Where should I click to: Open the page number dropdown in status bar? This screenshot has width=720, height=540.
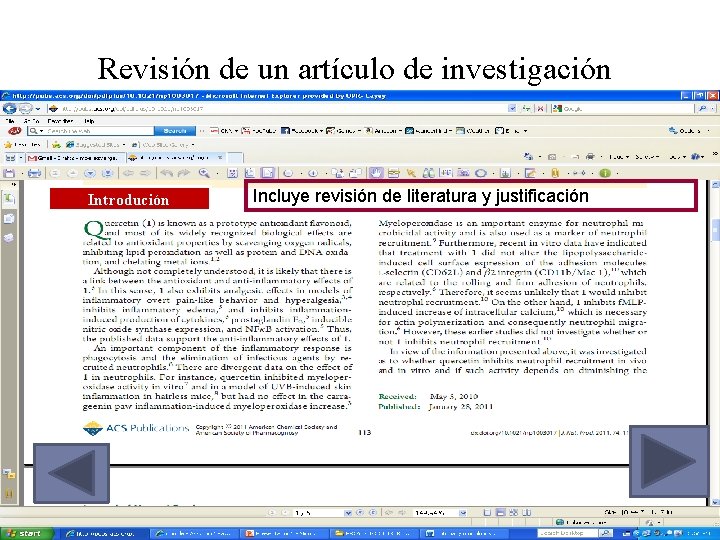348,512
